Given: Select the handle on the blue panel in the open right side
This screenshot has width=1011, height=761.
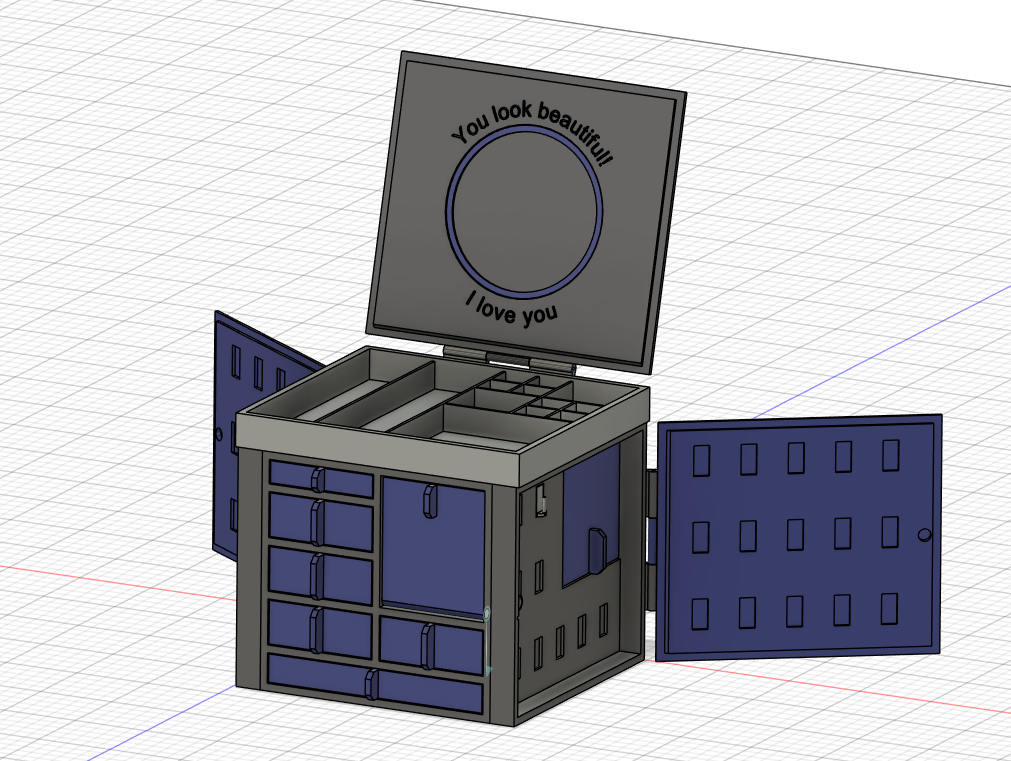Looking at the screenshot, I should coord(596,550).
